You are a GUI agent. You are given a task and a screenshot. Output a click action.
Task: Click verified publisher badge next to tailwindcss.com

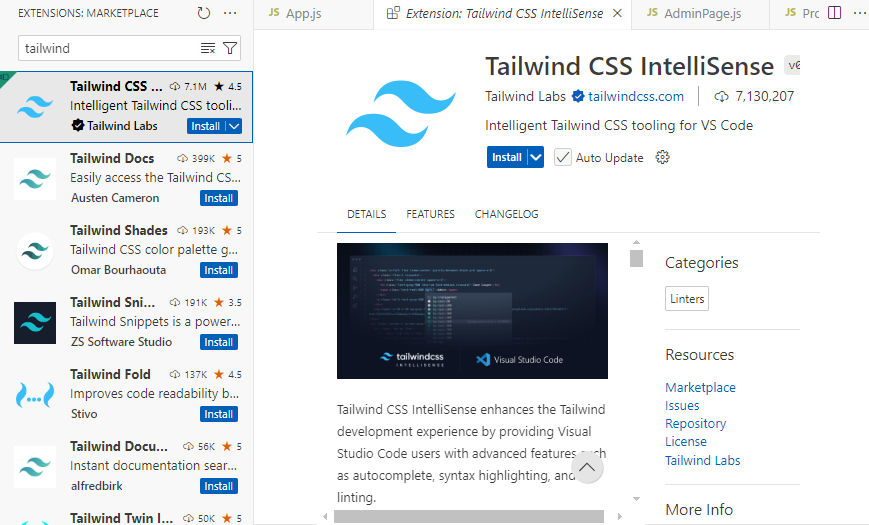578,96
